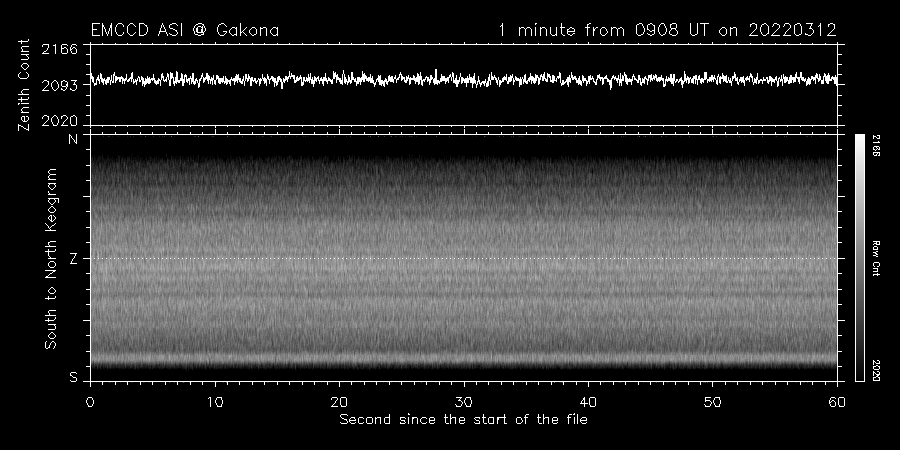Click the 'South to North Keogram' axis label

pyautogui.click(x=51, y=258)
